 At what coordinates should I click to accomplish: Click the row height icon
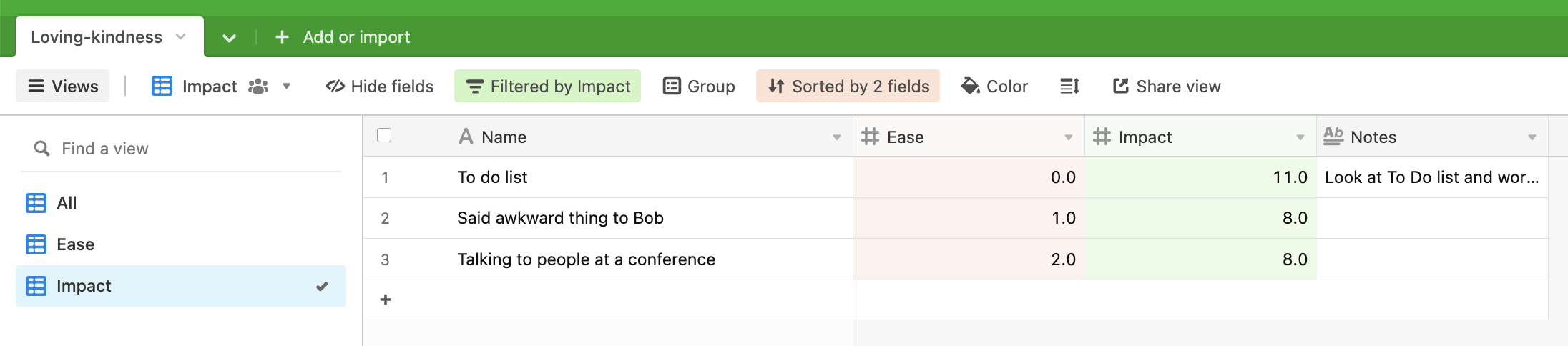1069,86
